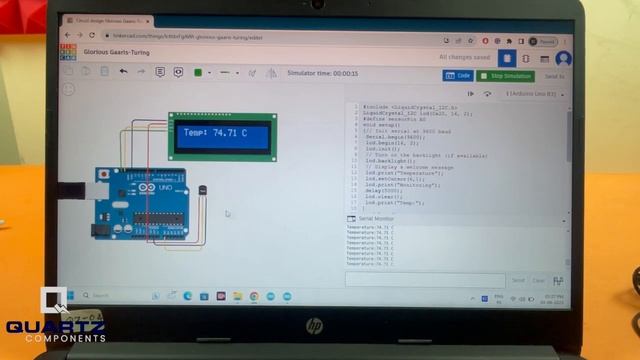This screenshot has height=360, width=640.
Task: Click the zoom to fit icon
Action: [69, 89]
